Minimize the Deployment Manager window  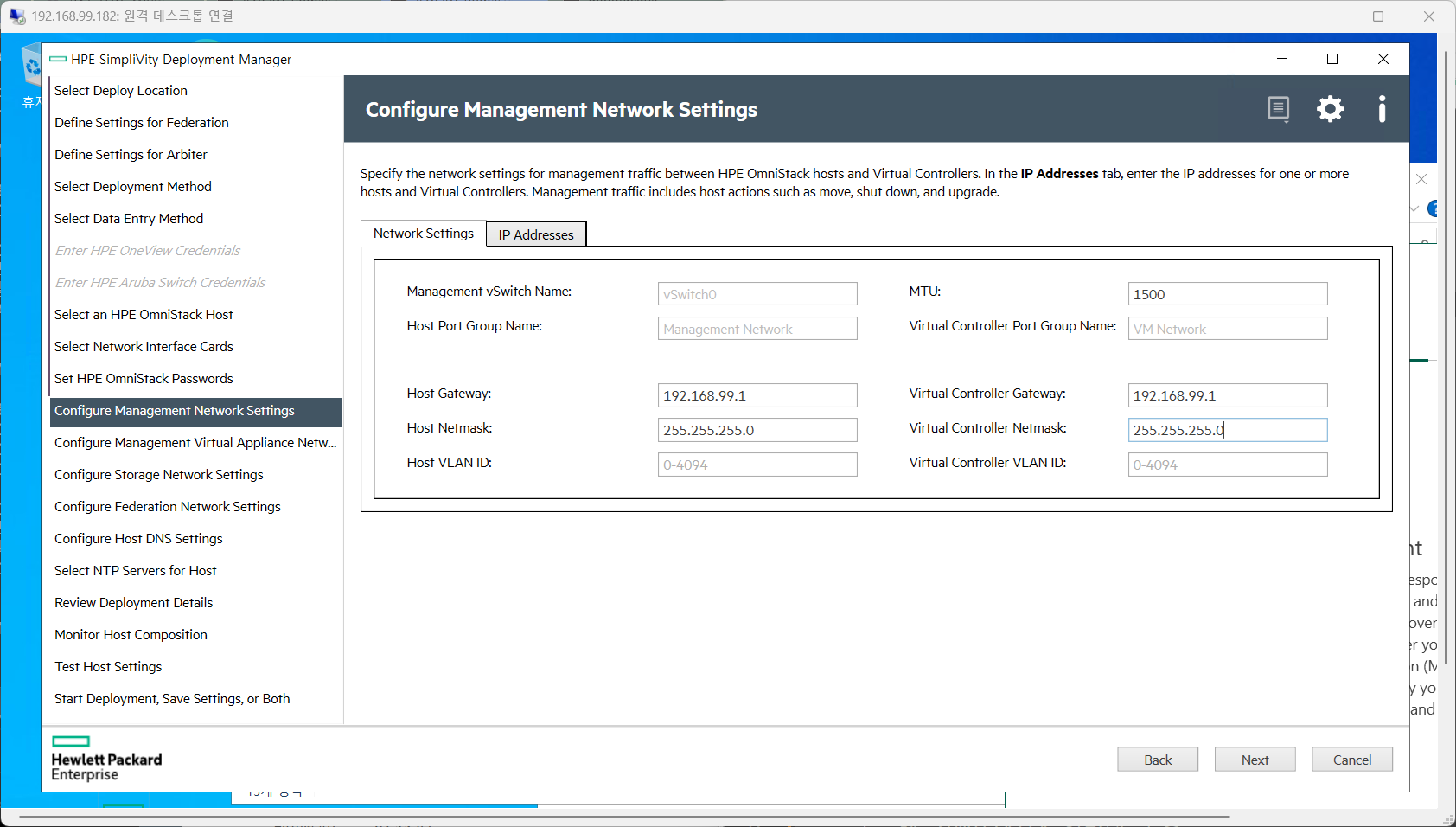pos(1282,59)
